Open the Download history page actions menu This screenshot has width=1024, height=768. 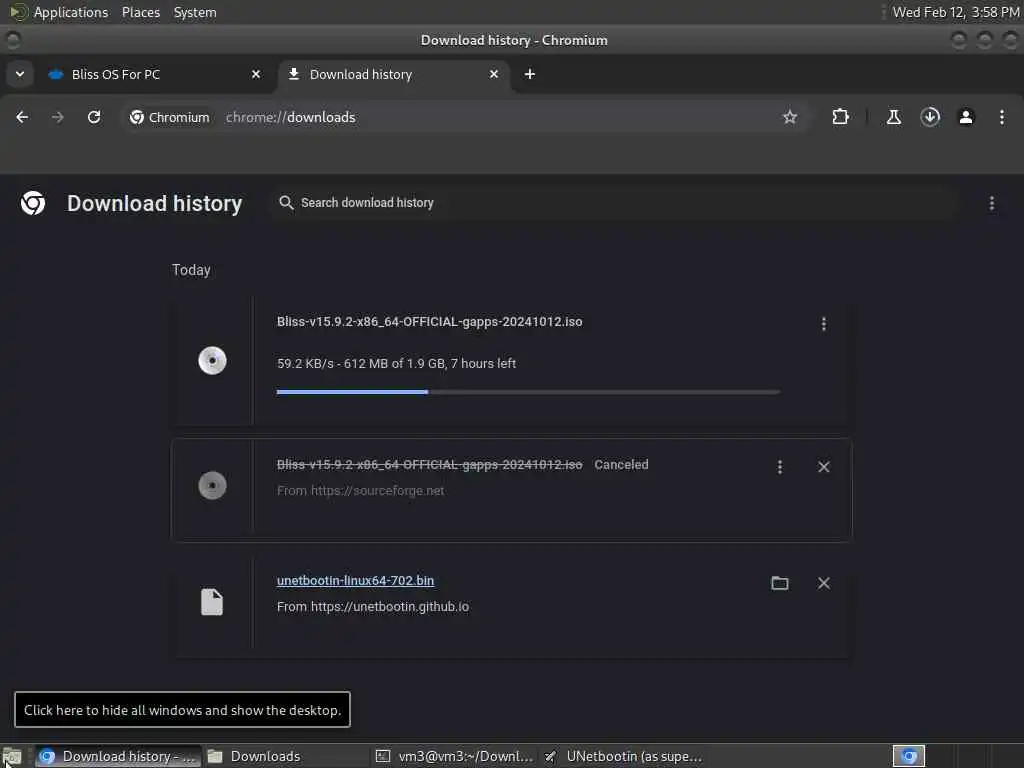coord(991,203)
